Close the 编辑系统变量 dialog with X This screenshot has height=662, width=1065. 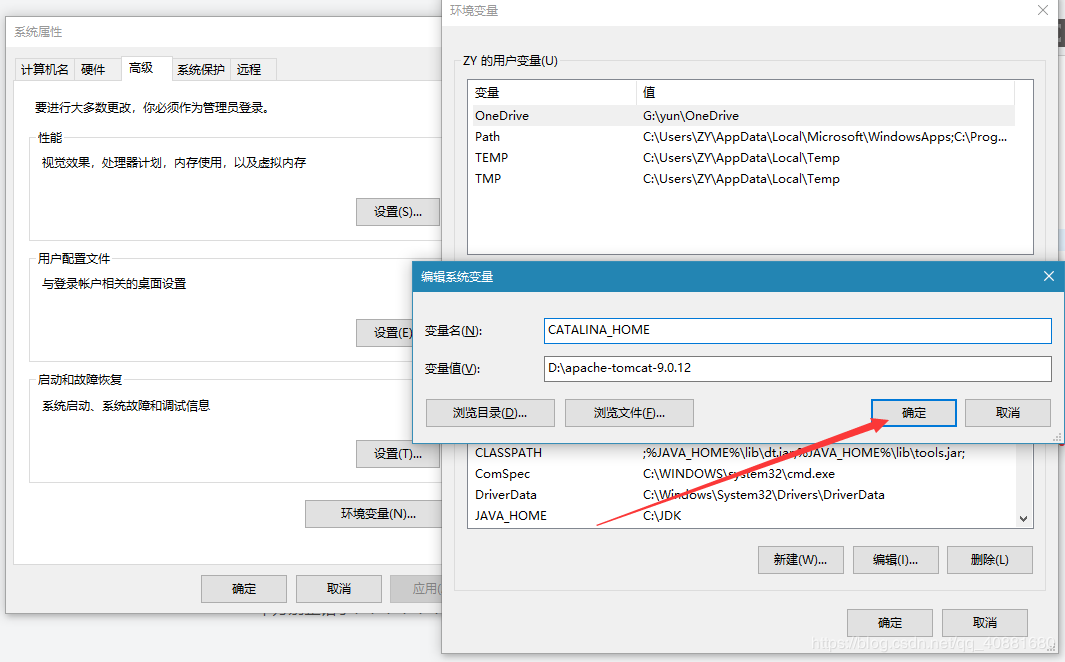coord(1049,276)
